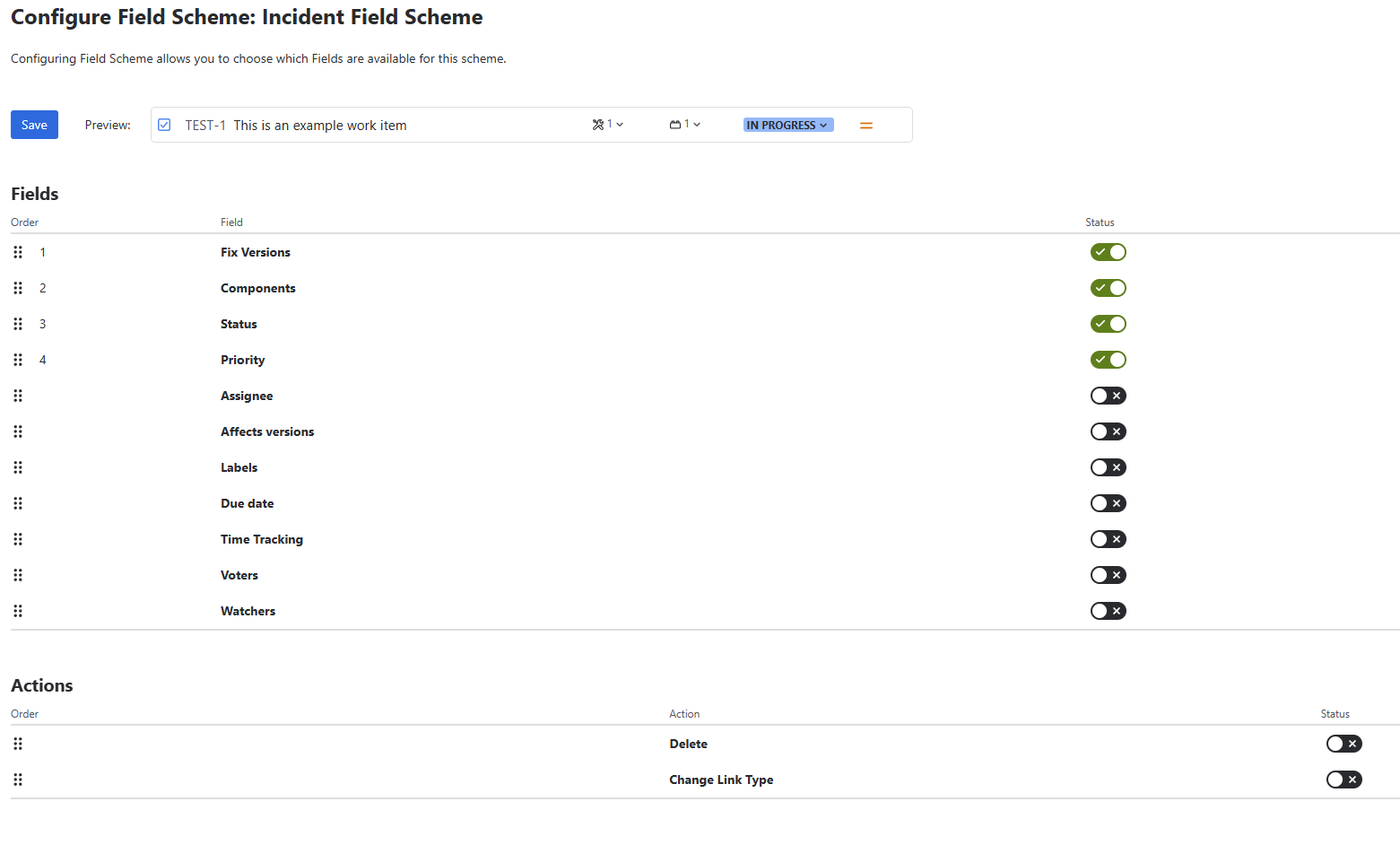Turn on the Labels field toggle

click(x=1109, y=467)
